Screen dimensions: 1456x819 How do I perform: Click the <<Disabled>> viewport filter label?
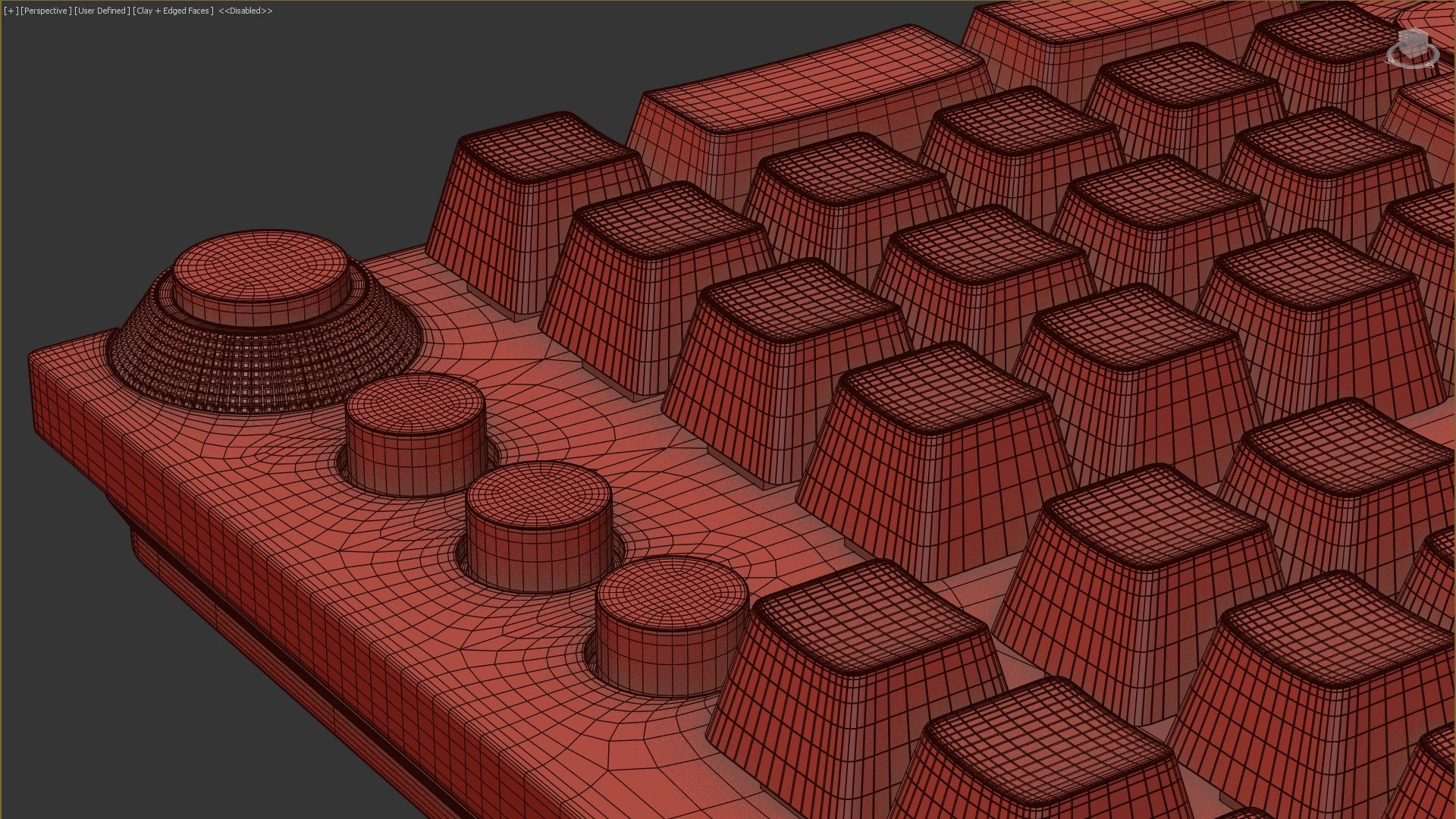[245, 11]
